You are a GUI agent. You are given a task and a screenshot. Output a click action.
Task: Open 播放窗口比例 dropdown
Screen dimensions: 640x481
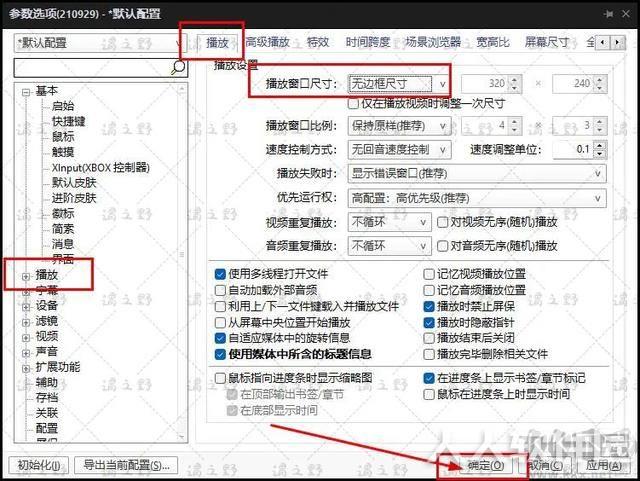point(399,126)
